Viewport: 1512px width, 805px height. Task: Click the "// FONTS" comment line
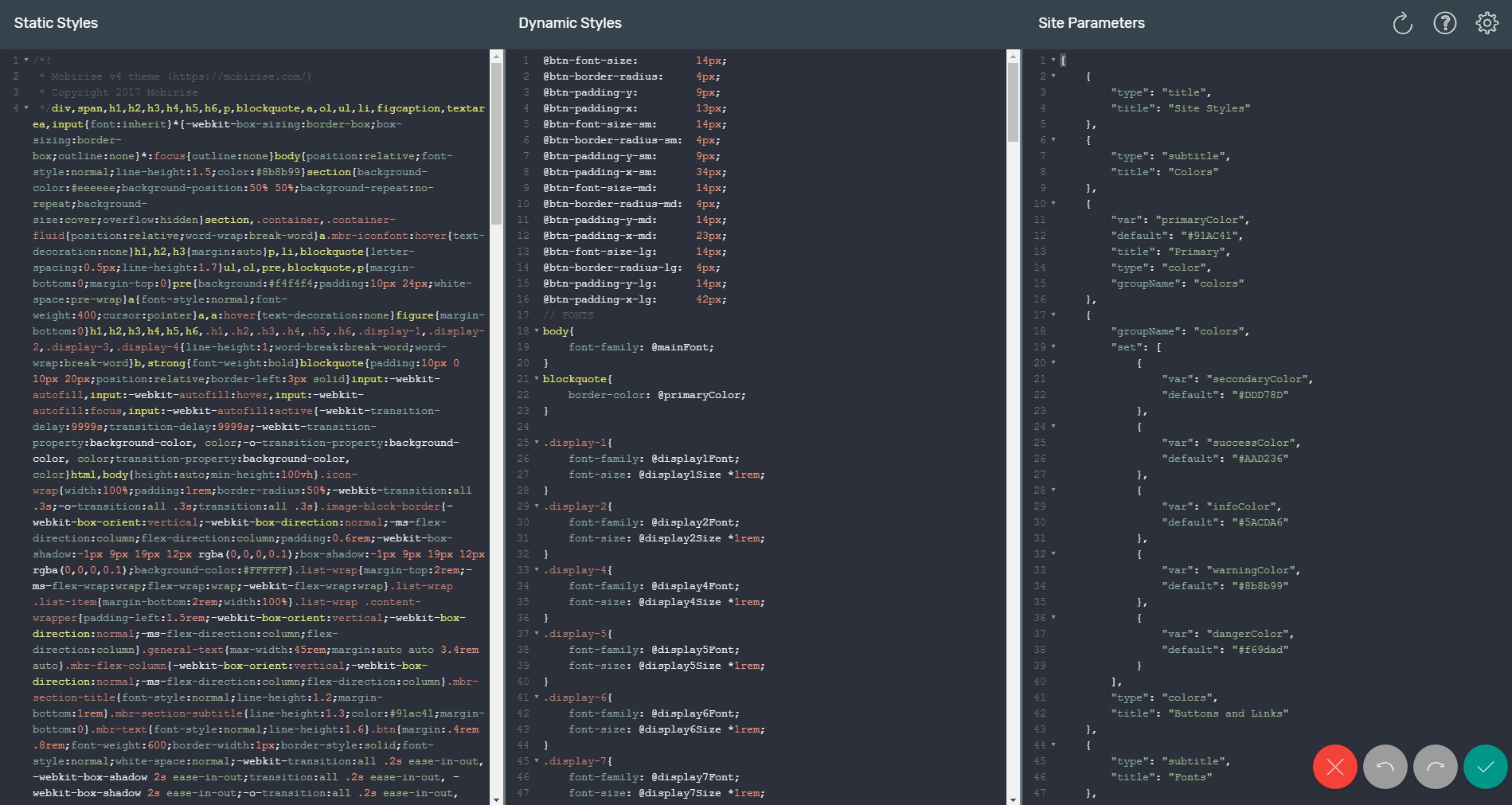pyautogui.click(x=568, y=315)
